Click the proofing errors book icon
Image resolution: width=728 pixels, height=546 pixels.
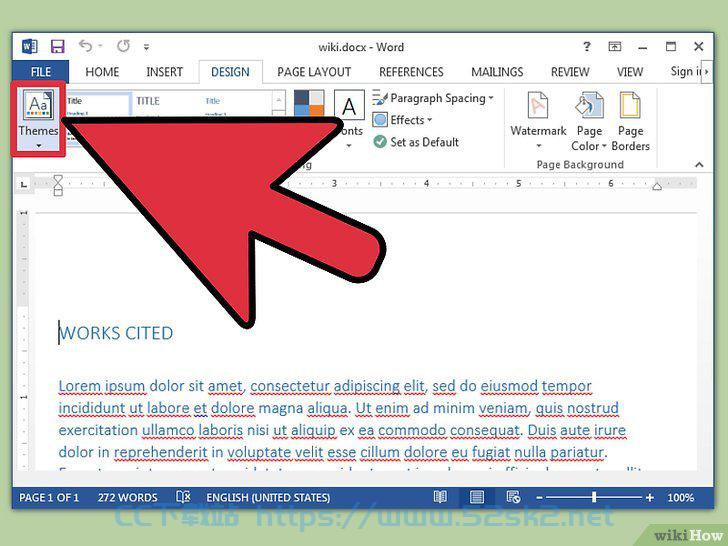pos(183,497)
